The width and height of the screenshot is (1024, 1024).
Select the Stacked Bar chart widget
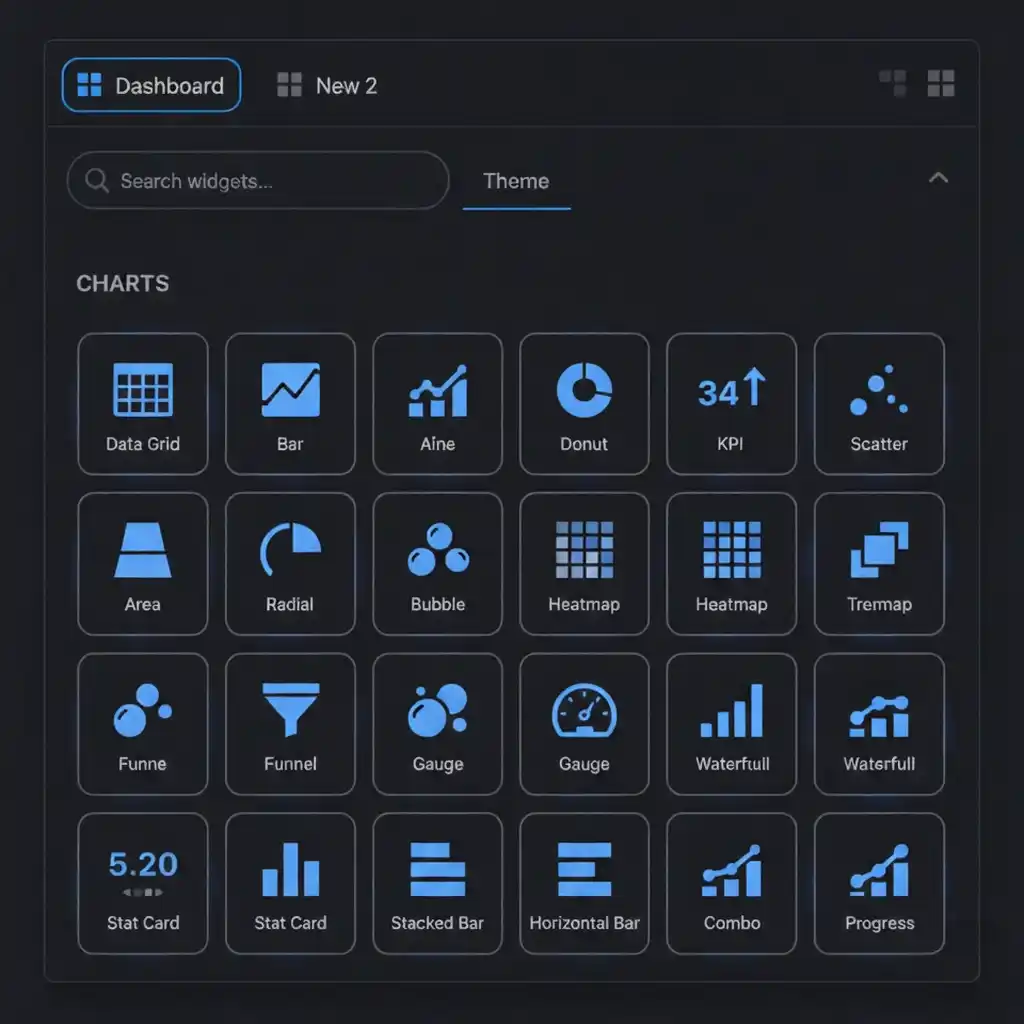[437, 882]
